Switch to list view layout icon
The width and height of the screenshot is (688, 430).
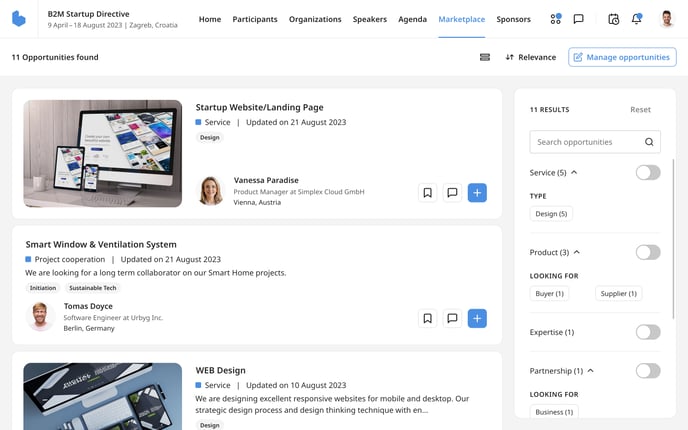pyautogui.click(x=485, y=57)
